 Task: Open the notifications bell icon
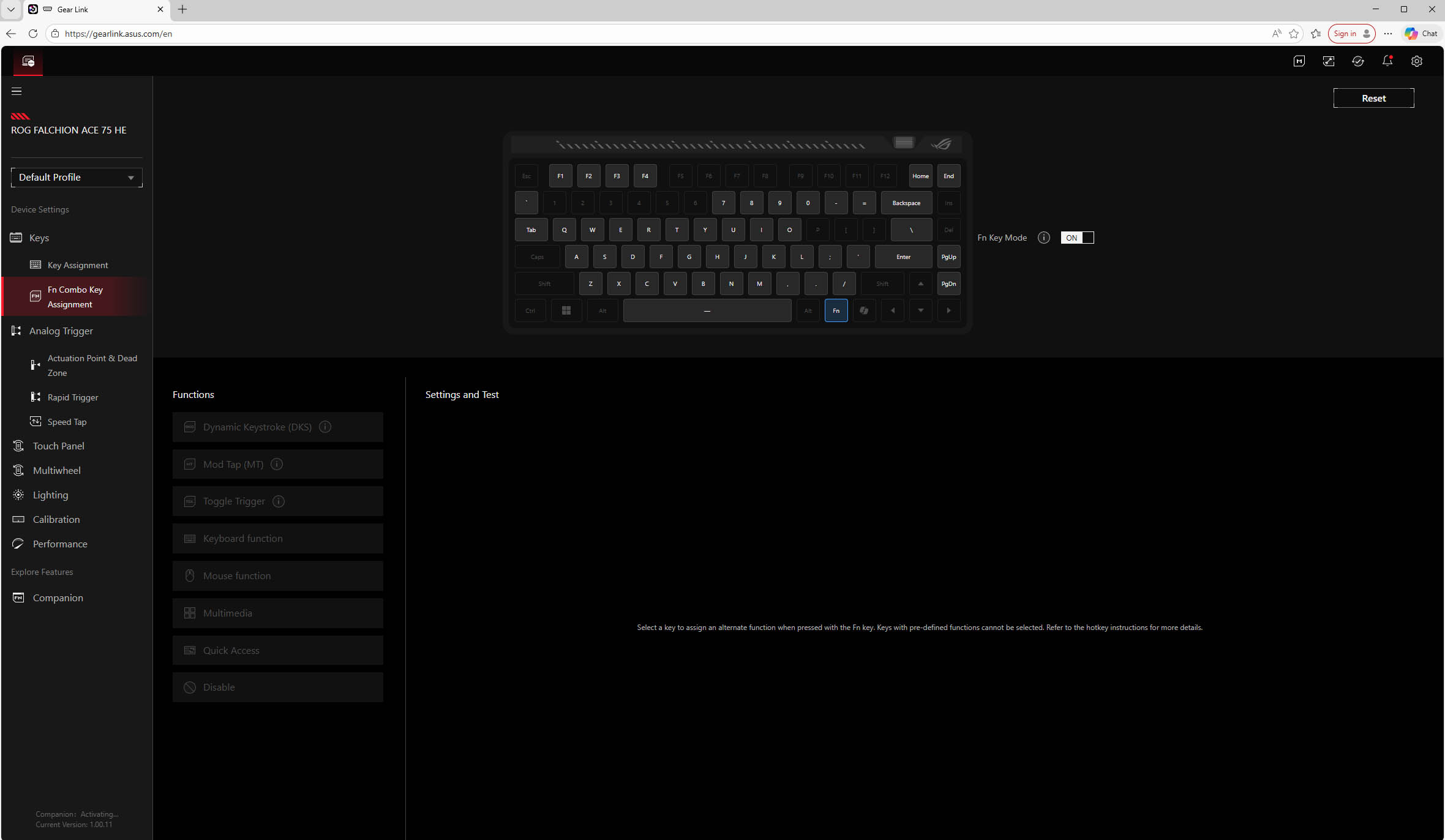pos(1387,61)
